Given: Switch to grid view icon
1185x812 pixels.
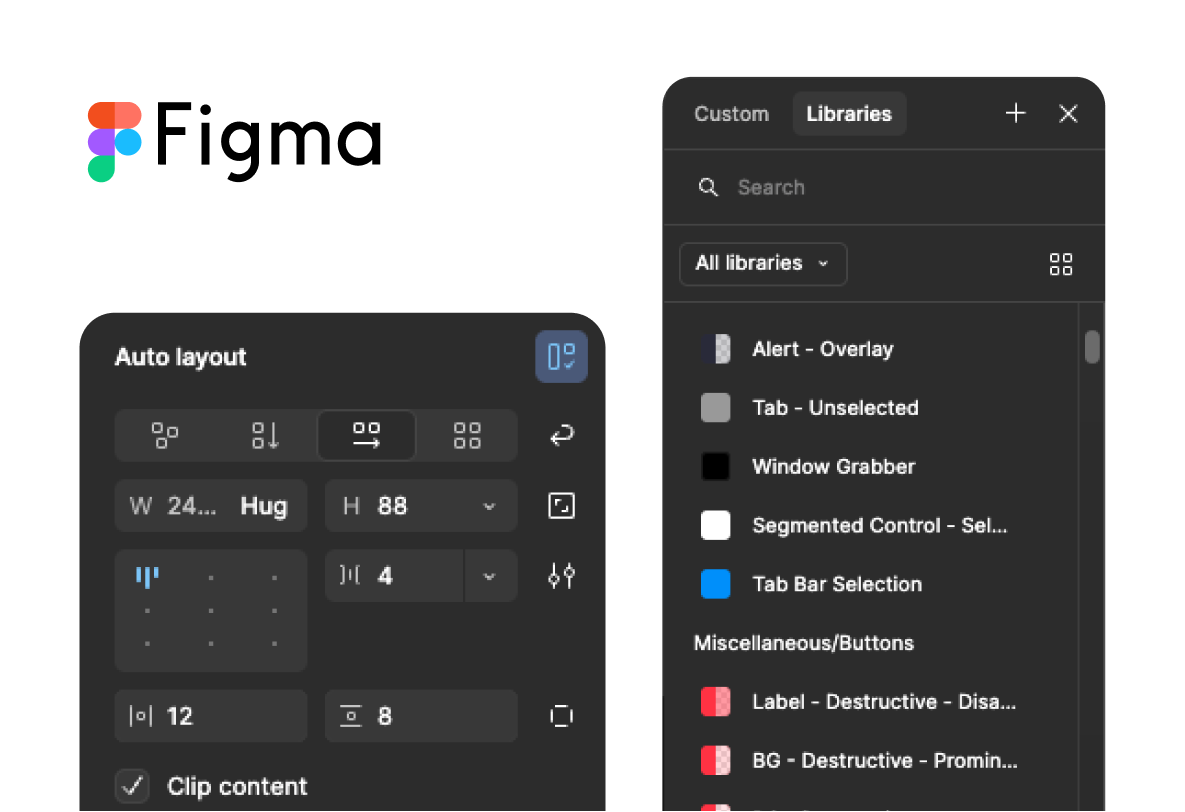Looking at the screenshot, I should [x=1061, y=264].
